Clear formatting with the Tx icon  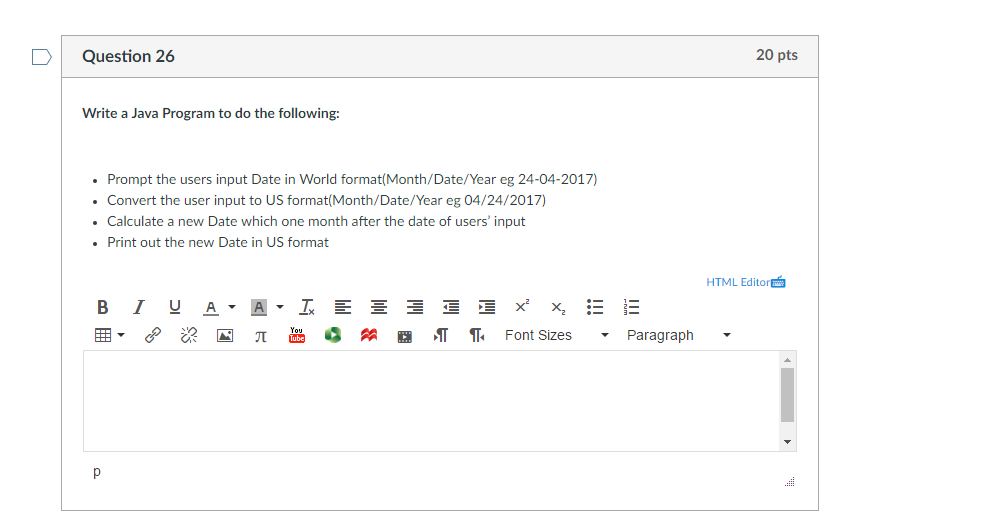coord(307,307)
